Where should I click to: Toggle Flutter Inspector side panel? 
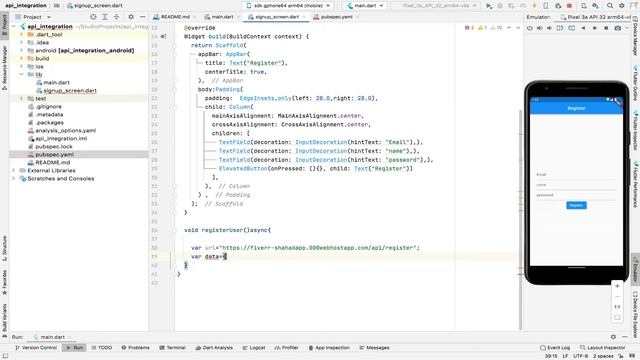pyautogui.click(x=636, y=131)
